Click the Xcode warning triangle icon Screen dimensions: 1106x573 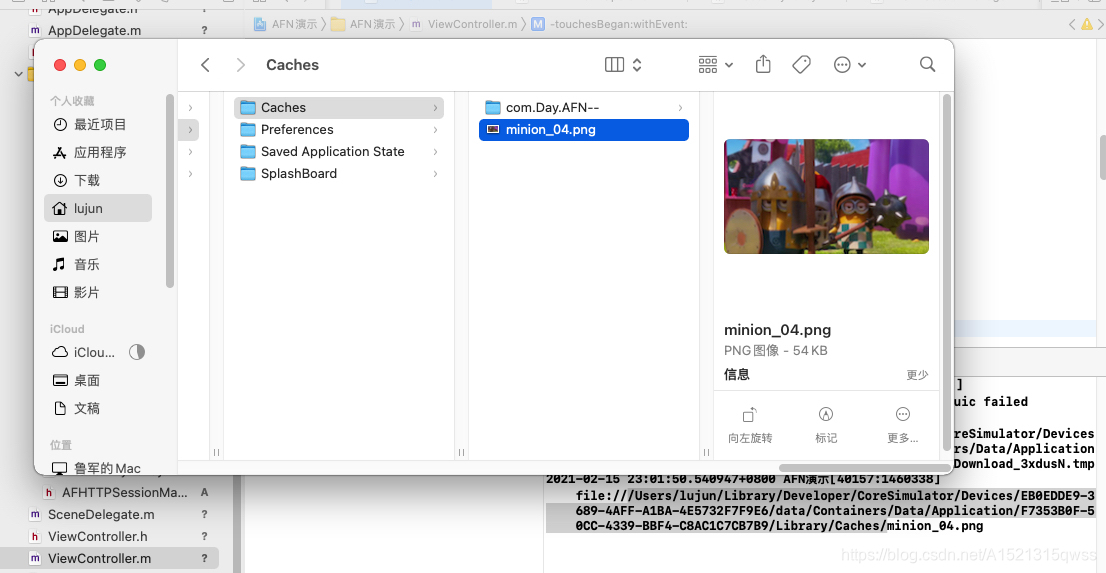tap(1086, 25)
